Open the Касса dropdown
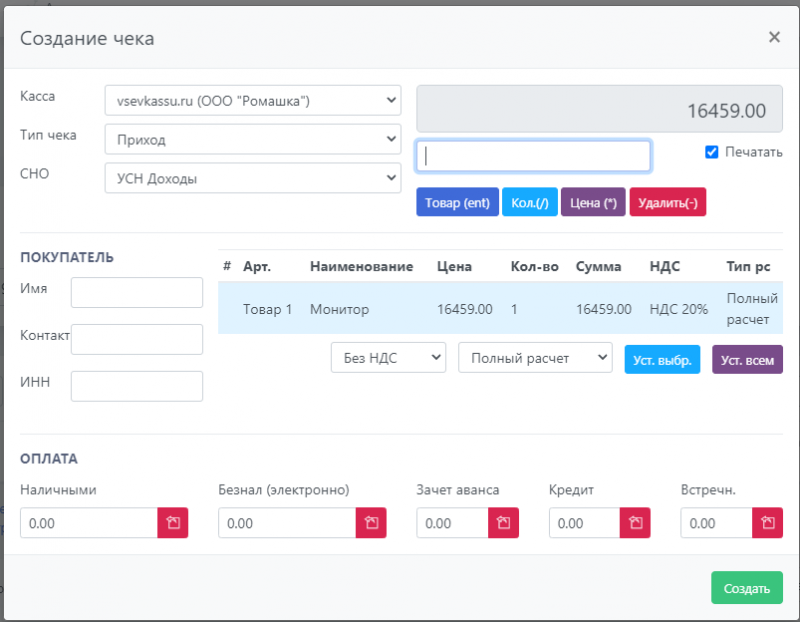Viewport: 800px width, 622px height. coord(252,100)
